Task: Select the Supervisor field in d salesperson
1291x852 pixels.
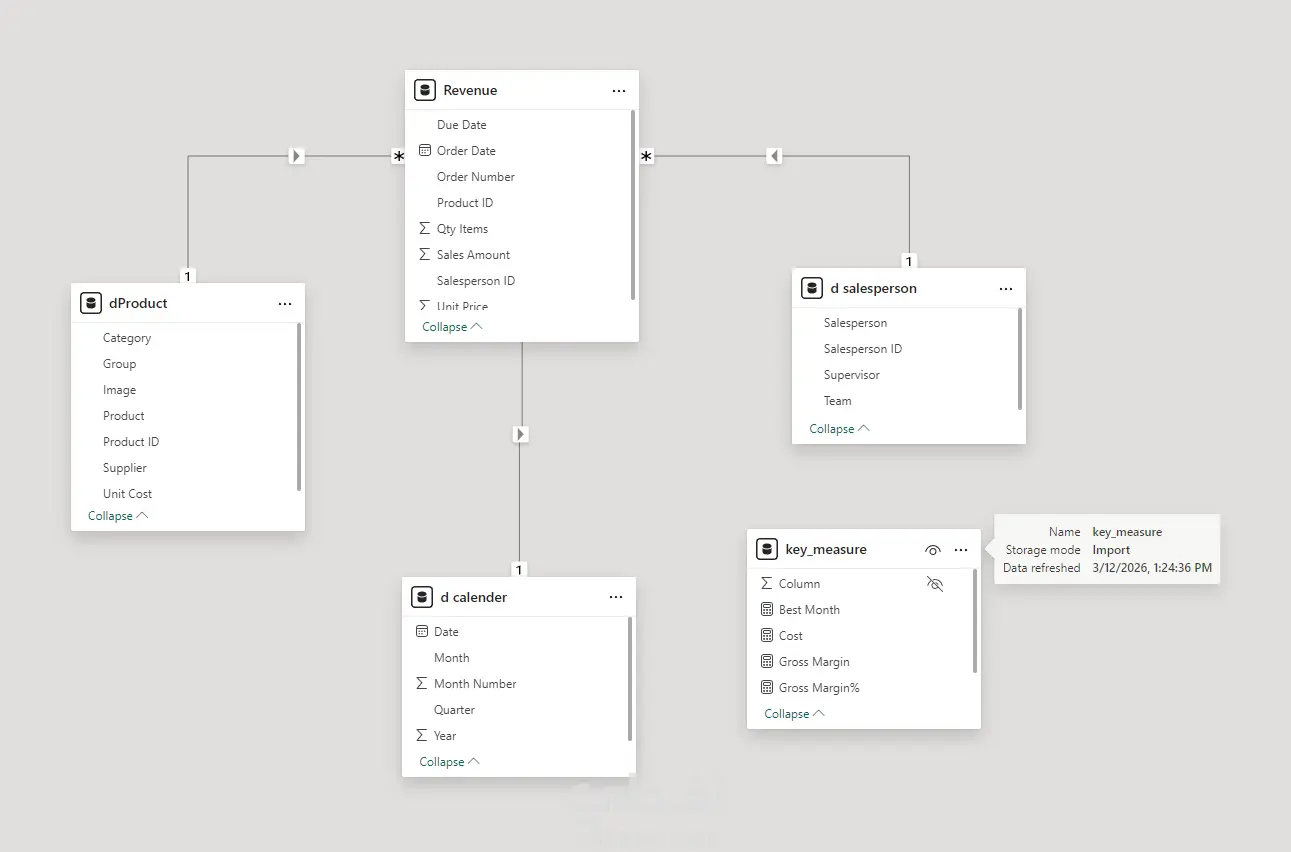Action: pyautogui.click(x=852, y=375)
